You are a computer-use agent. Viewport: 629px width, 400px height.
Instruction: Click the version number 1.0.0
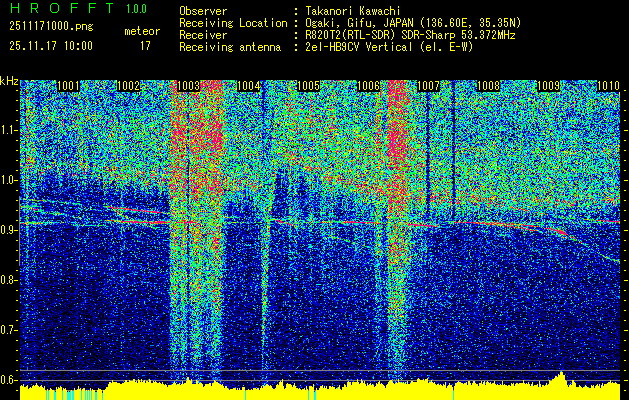click(136, 9)
